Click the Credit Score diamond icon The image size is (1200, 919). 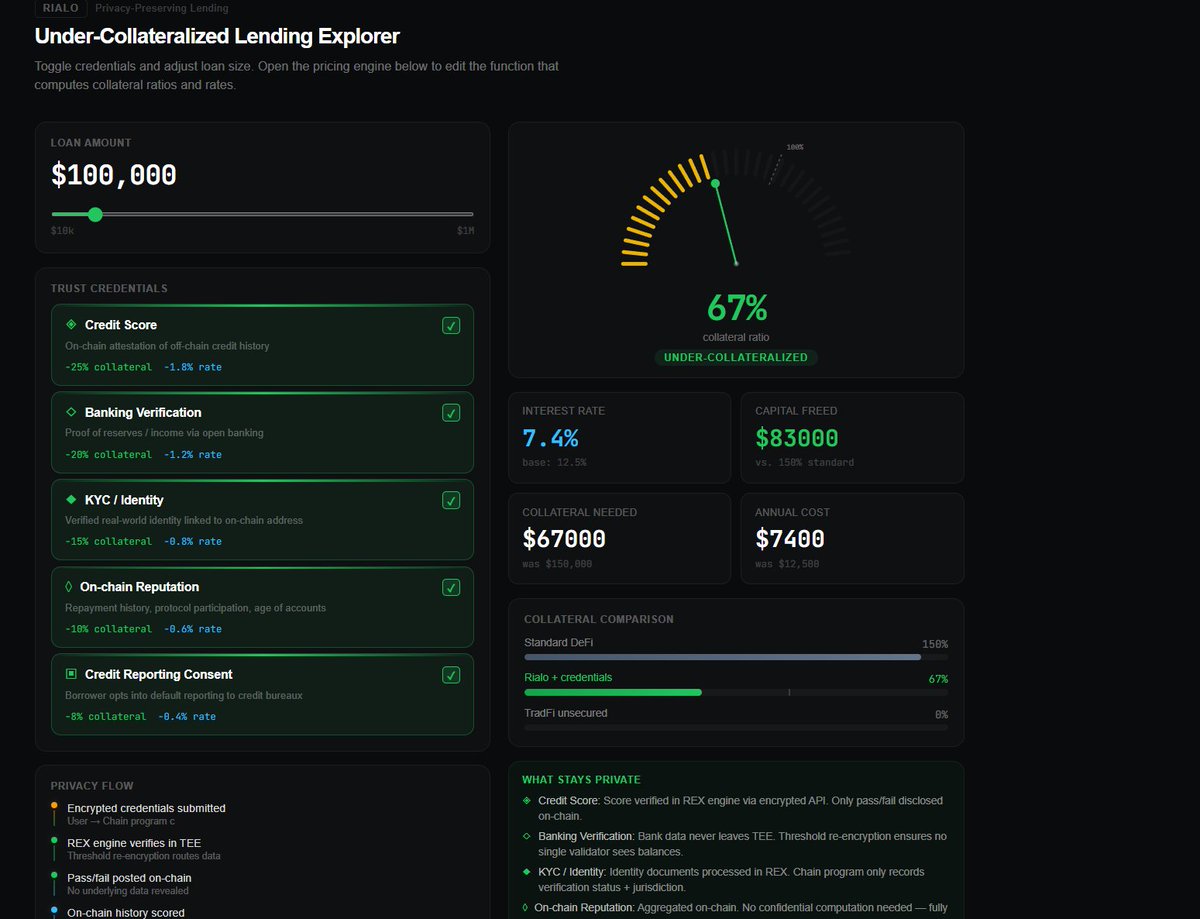click(x=71, y=325)
